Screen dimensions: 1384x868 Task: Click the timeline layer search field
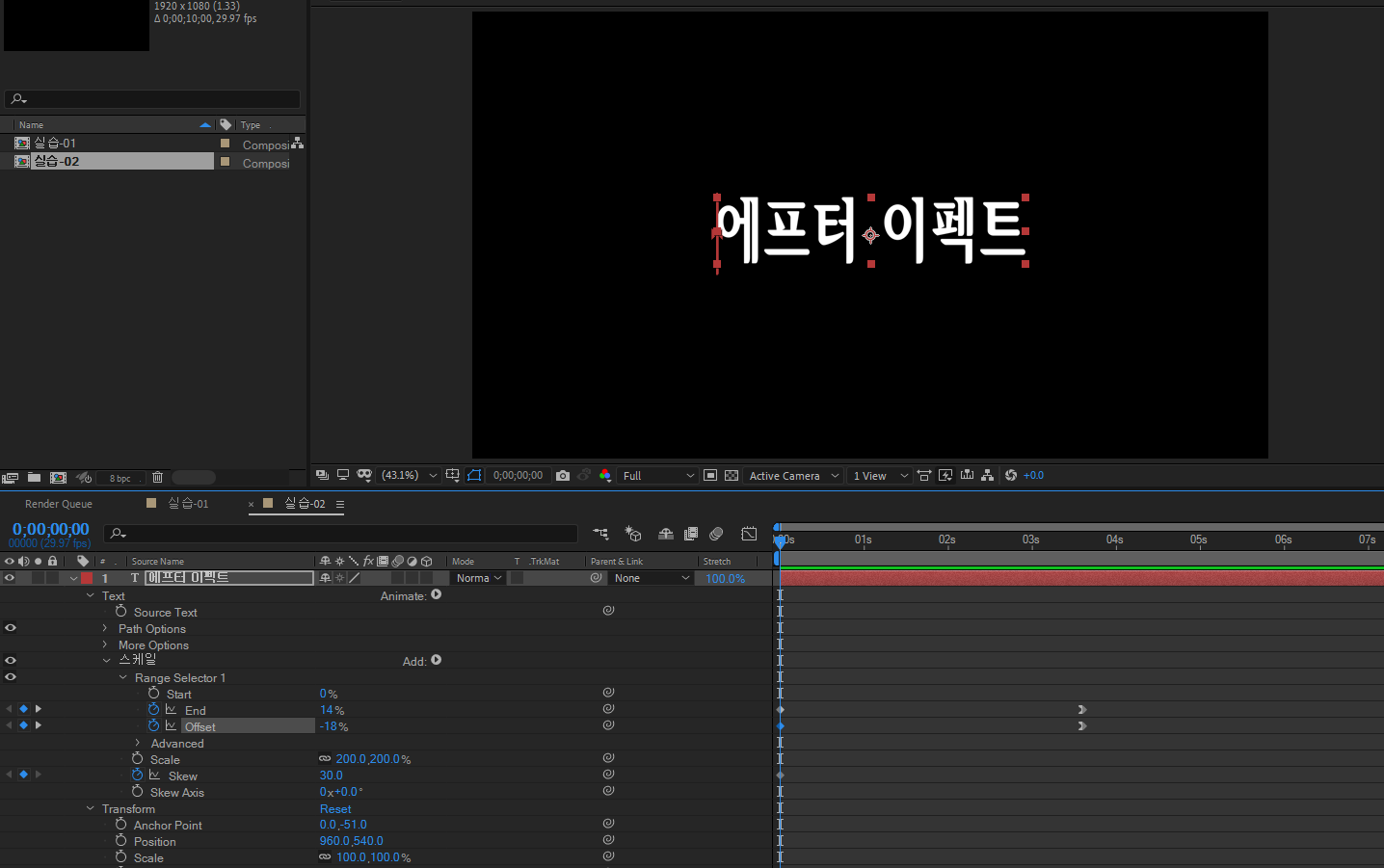(341, 534)
